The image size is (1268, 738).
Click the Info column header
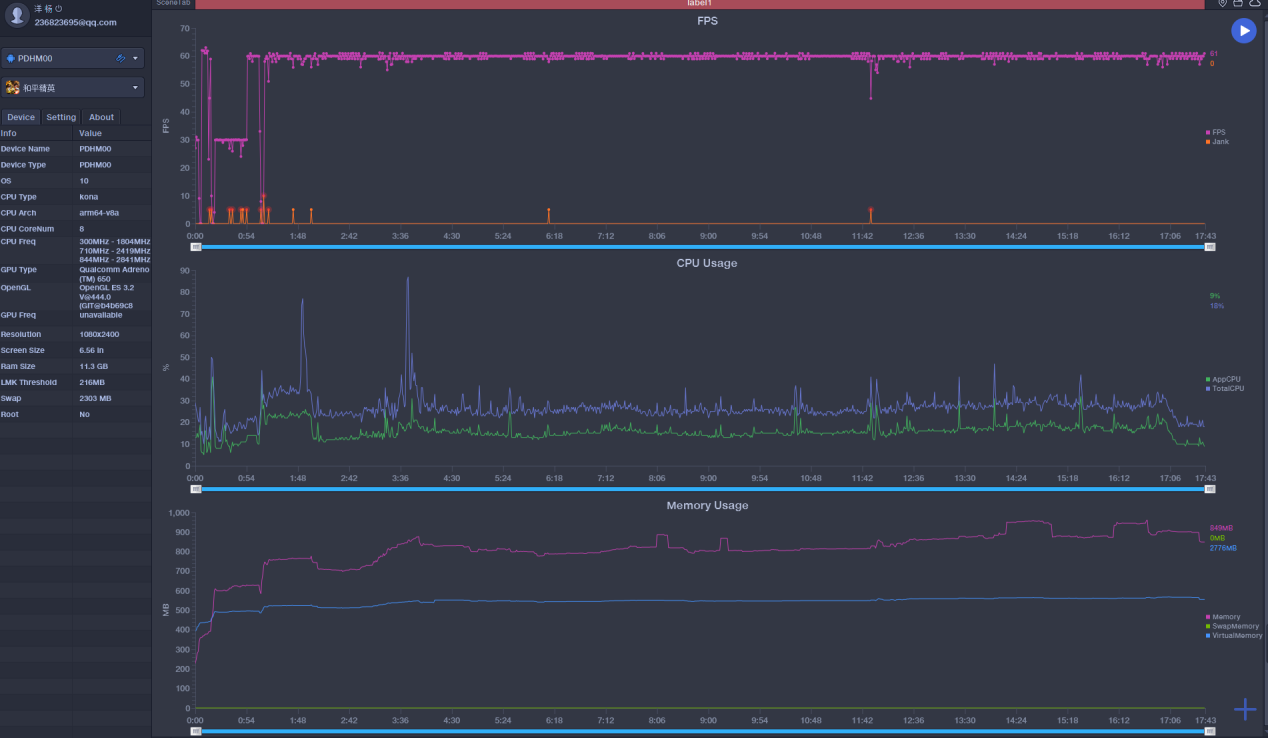click(9, 133)
